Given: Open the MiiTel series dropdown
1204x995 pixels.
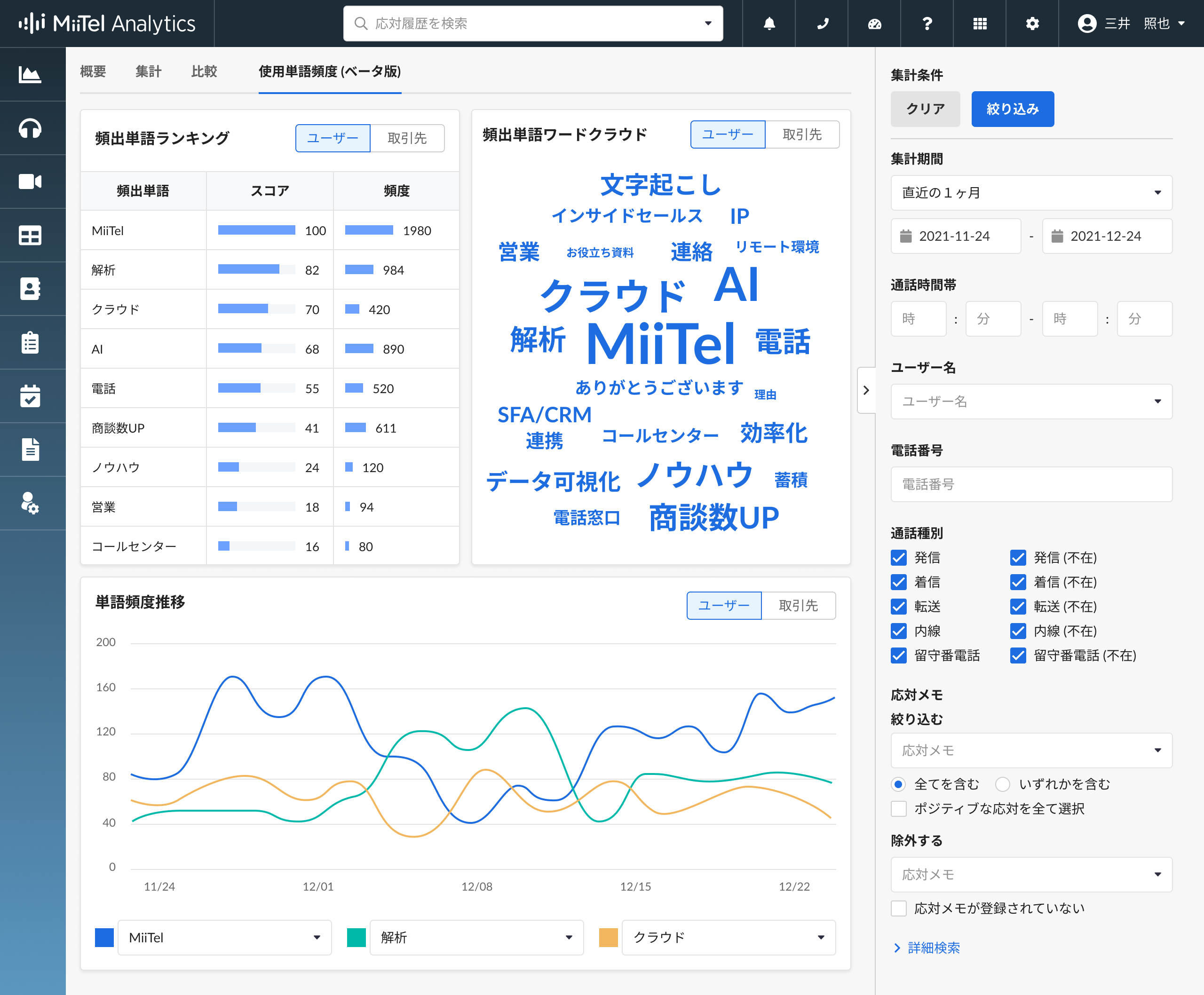Looking at the screenshot, I should (224, 938).
